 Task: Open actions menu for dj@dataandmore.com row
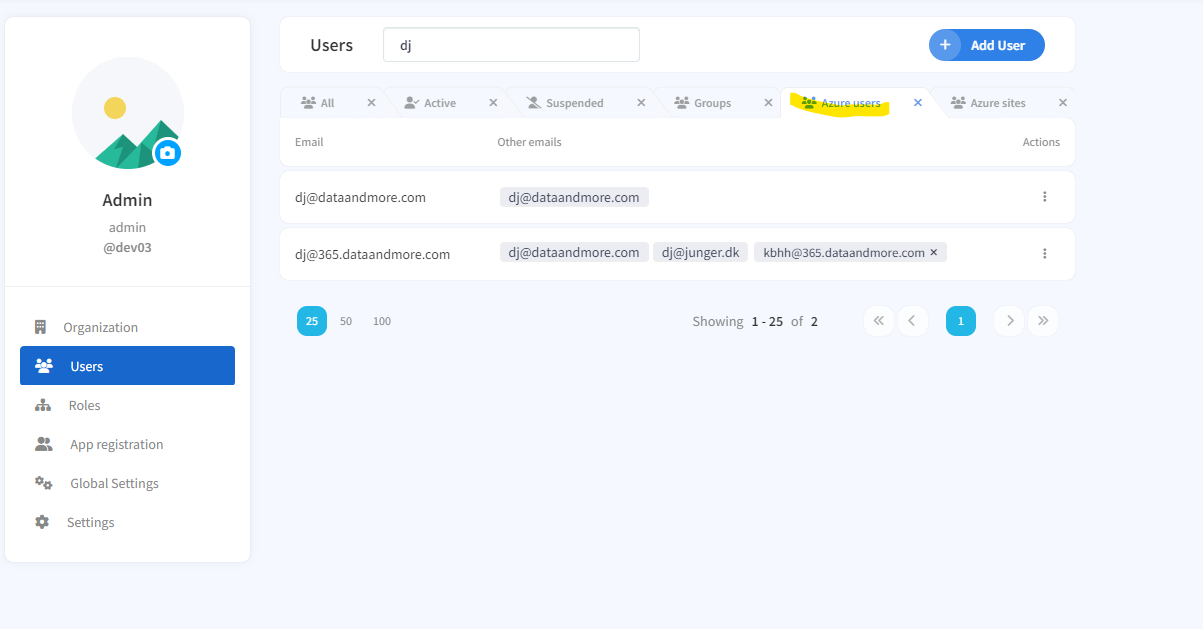click(x=1045, y=197)
